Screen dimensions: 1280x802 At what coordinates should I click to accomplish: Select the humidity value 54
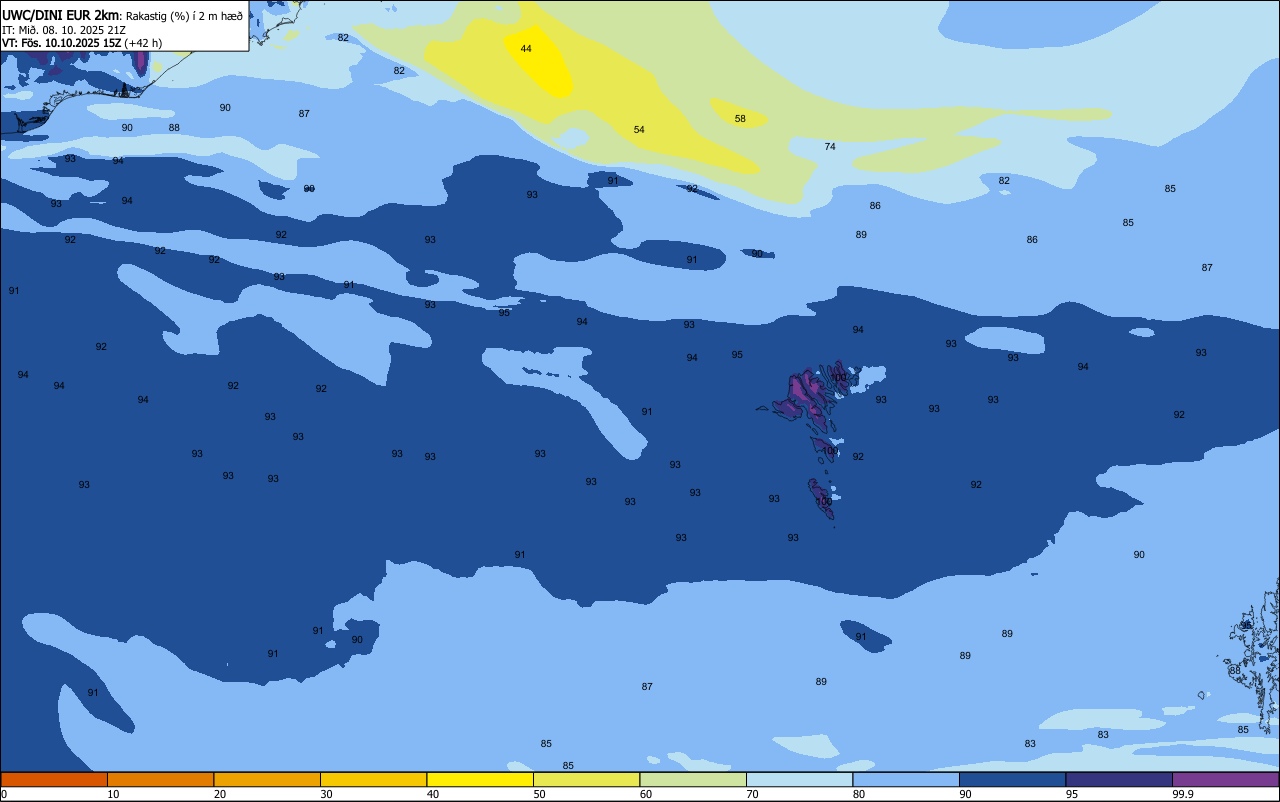click(639, 130)
